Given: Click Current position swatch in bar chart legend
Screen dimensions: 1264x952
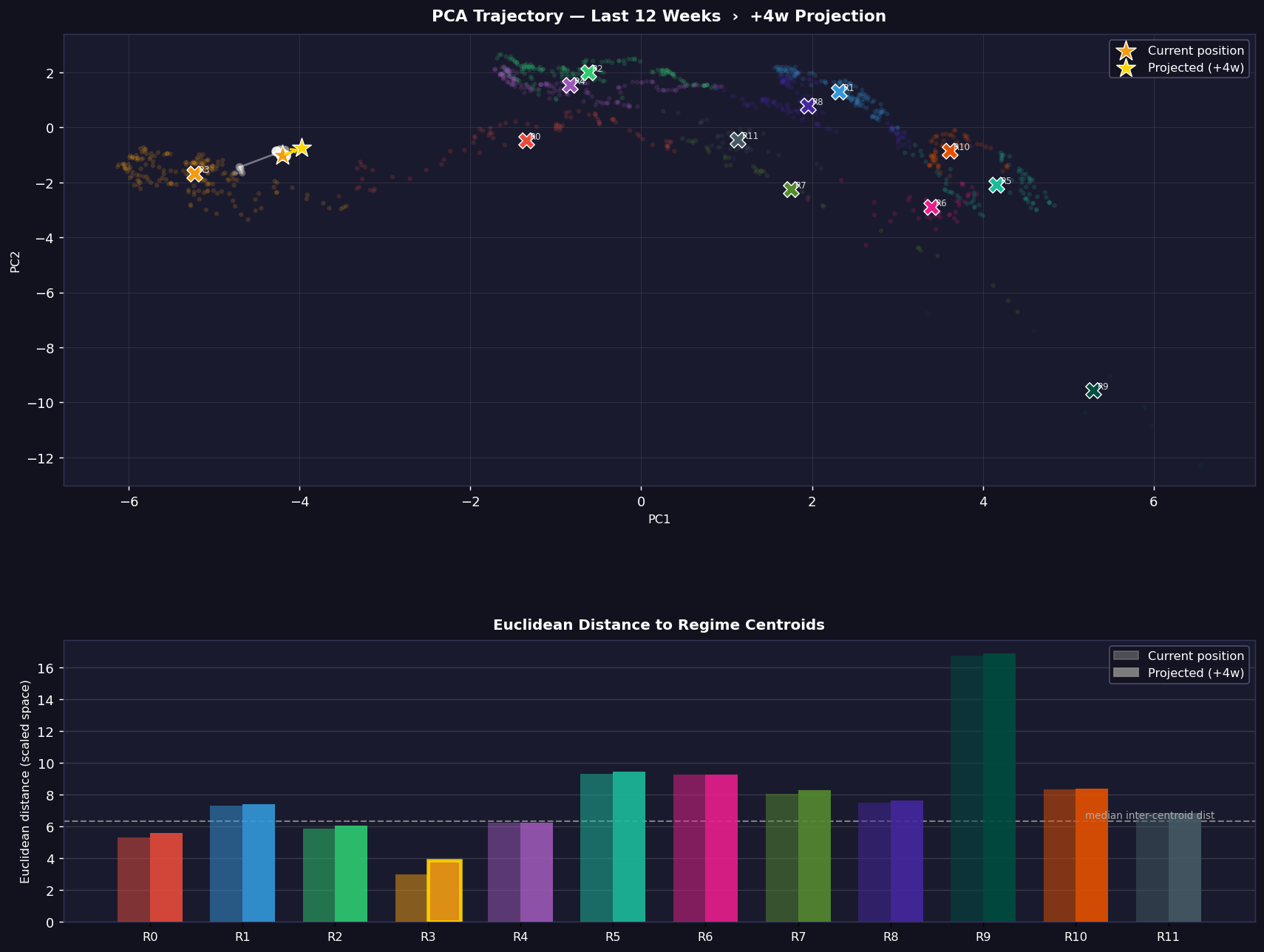Looking at the screenshot, I should 1126,656.
